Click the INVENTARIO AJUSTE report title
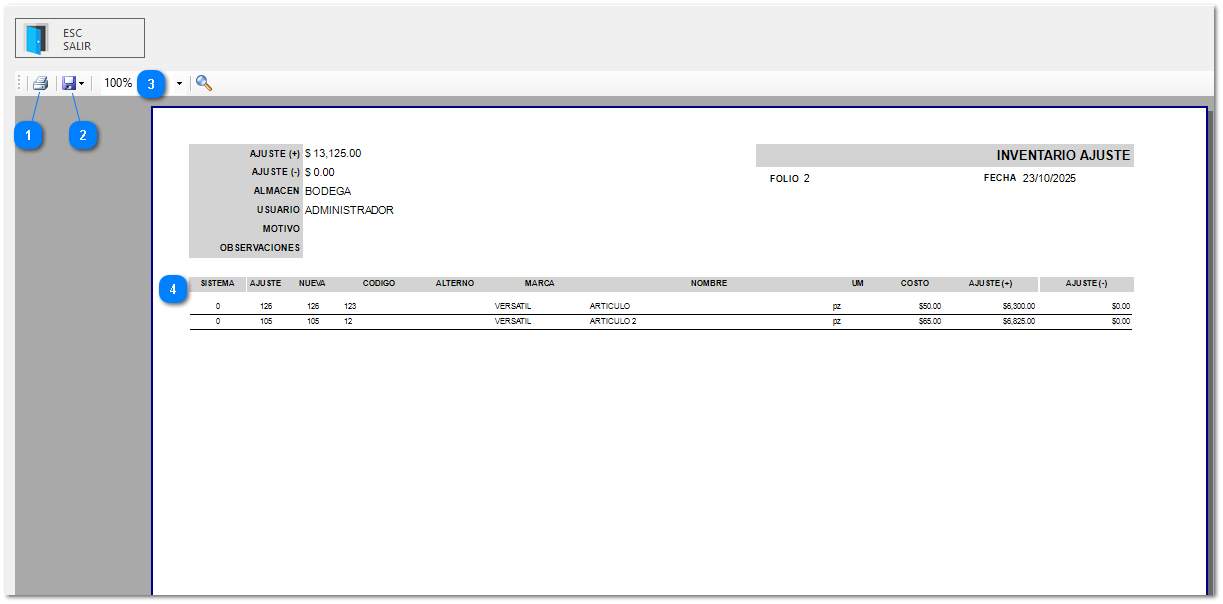1223x604 pixels. click(x=1063, y=156)
